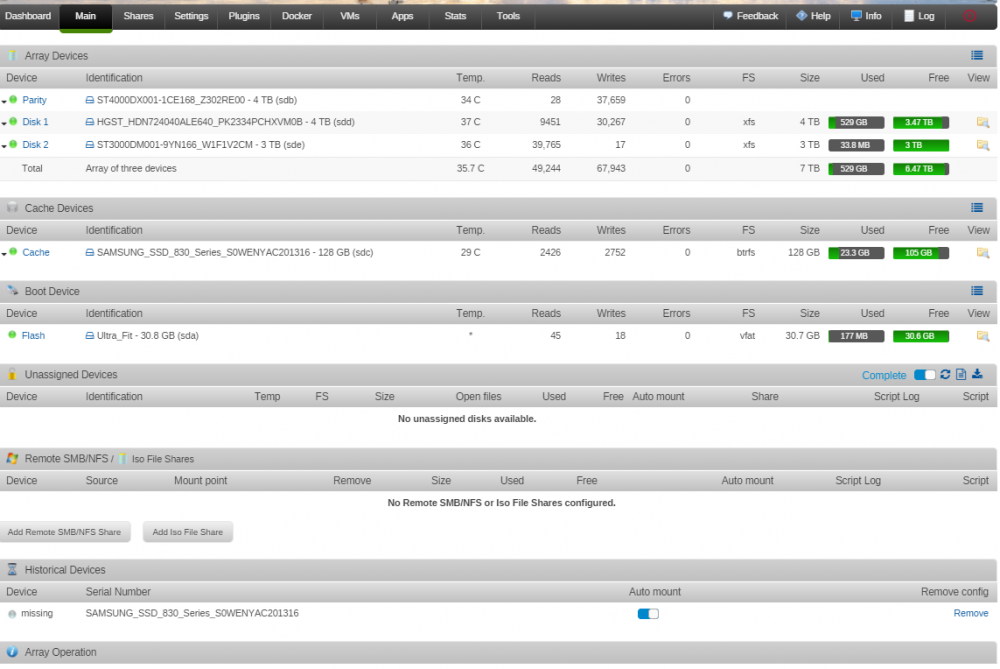
Task: Open the system Log
Action: pyautogui.click(x=919, y=16)
